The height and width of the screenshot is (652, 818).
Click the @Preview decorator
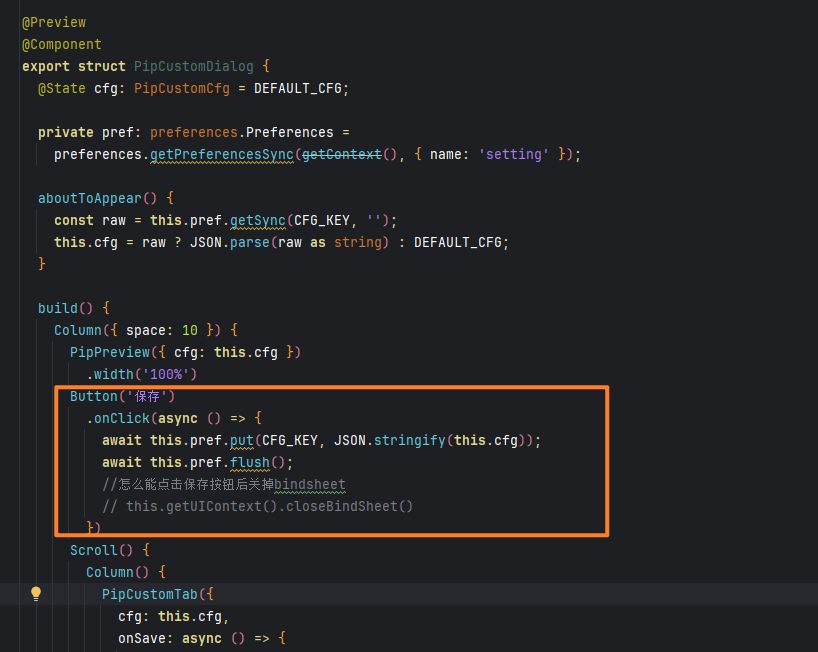point(54,22)
